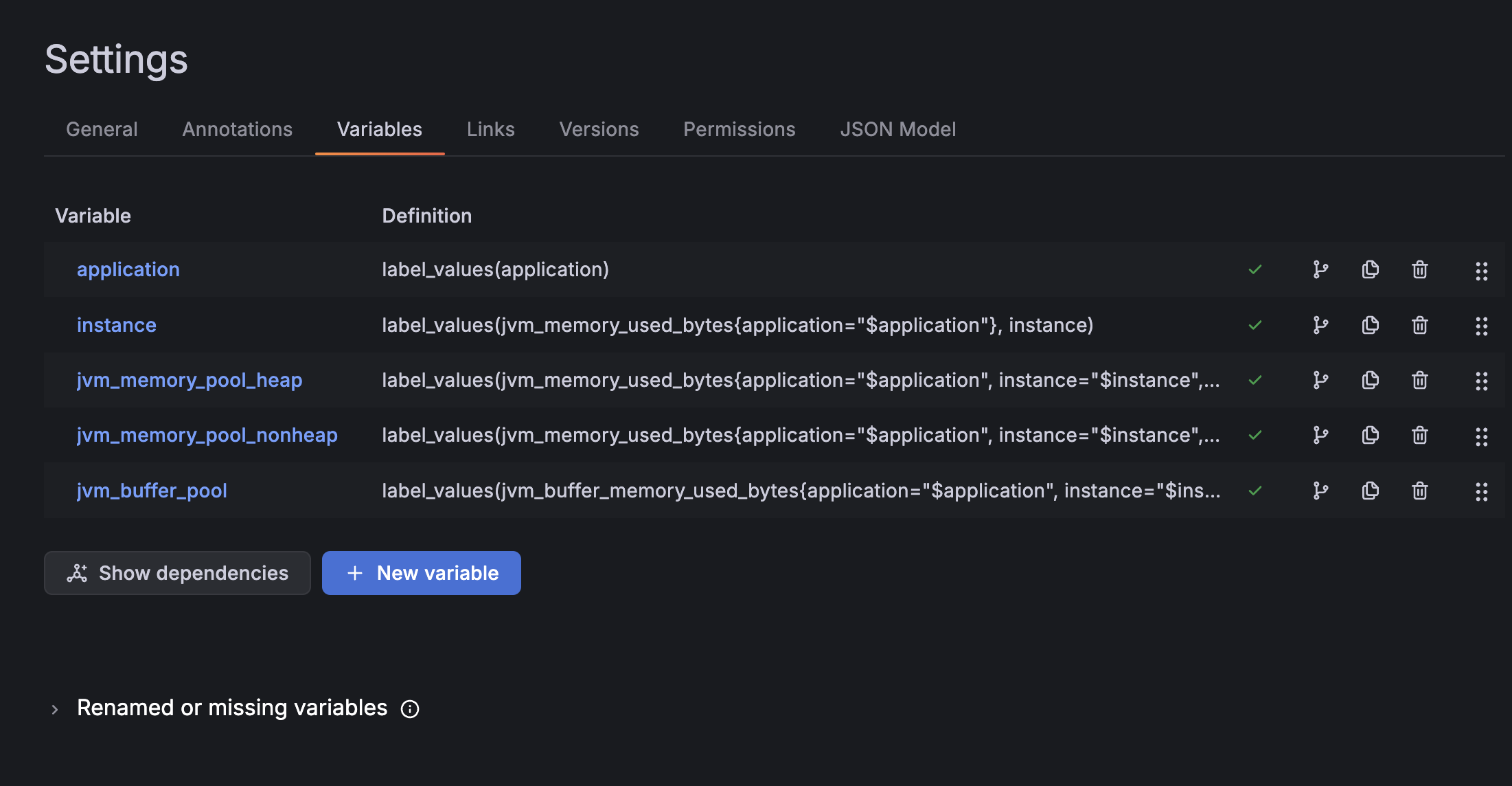Switch to the JSON Model tab
The image size is (1512, 786).
click(x=897, y=129)
